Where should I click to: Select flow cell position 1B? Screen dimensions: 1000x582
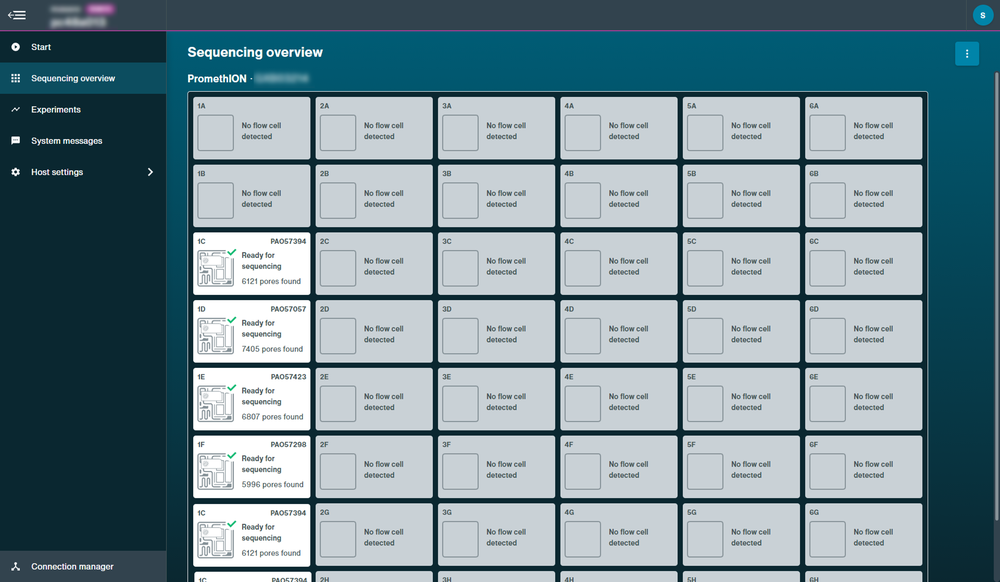252,196
